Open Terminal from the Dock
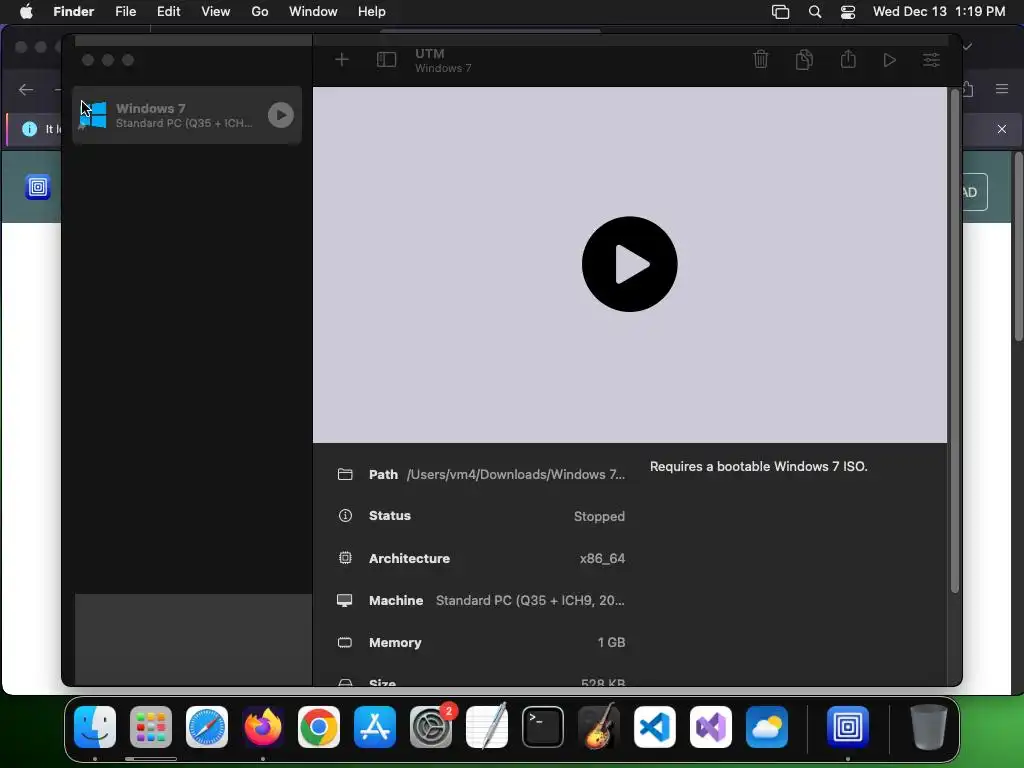Screen dimensions: 1024x768 tap(543, 727)
